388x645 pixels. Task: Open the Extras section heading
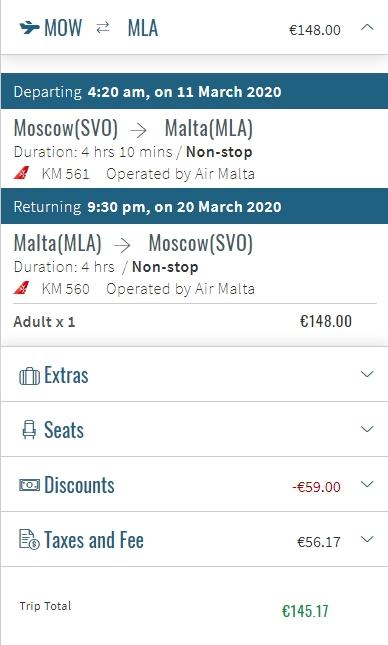[x=66, y=375]
